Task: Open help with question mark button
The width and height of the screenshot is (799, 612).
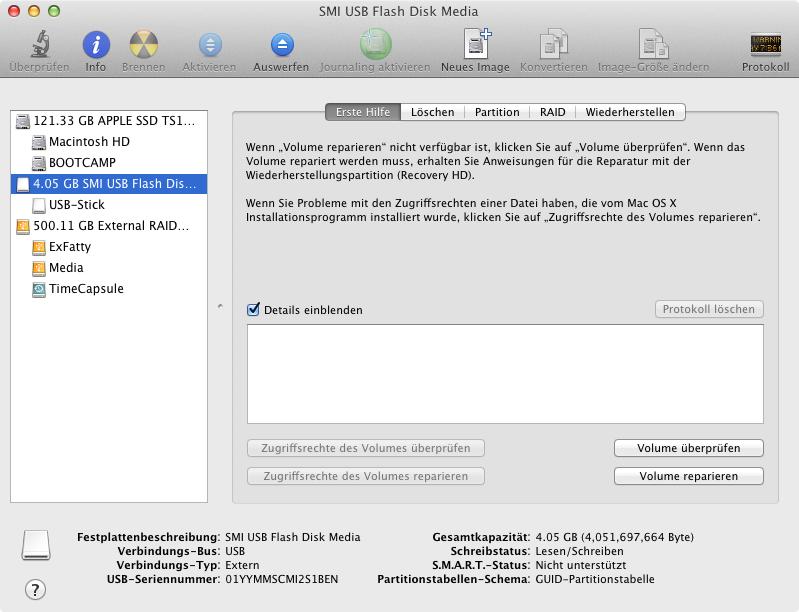Action: 35,590
